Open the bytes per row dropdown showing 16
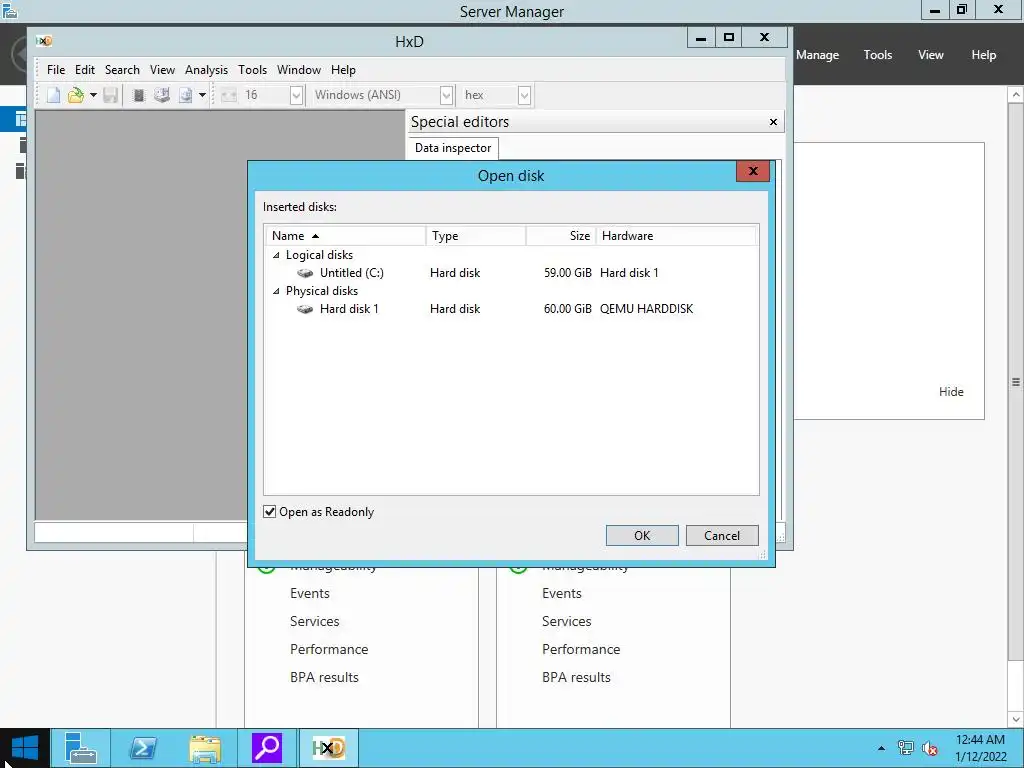The height and width of the screenshot is (768, 1024). pos(296,95)
